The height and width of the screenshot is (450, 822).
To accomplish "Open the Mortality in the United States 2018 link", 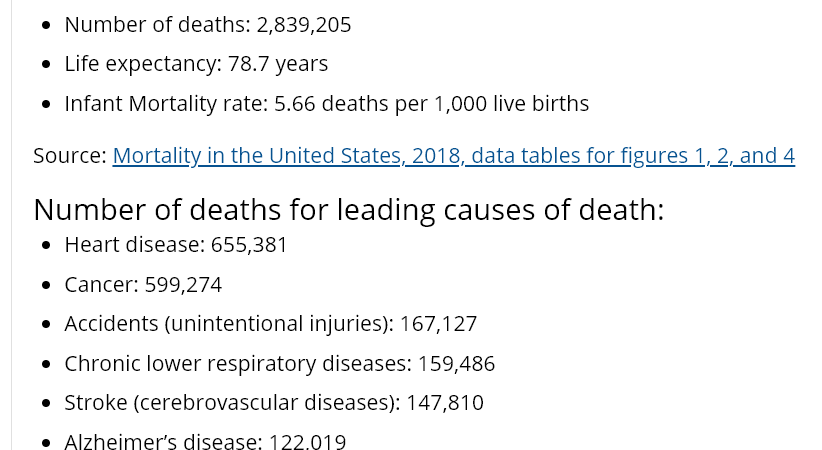I will tap(453, 156).
